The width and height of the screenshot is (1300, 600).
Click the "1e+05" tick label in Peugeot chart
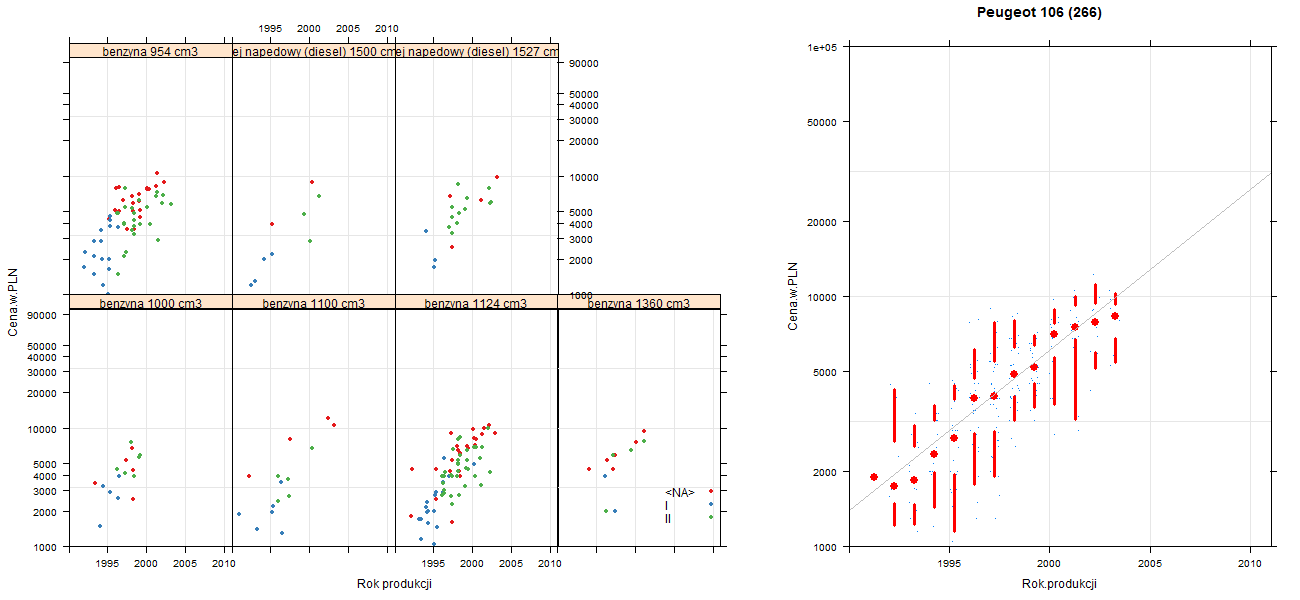pos(822,47)
